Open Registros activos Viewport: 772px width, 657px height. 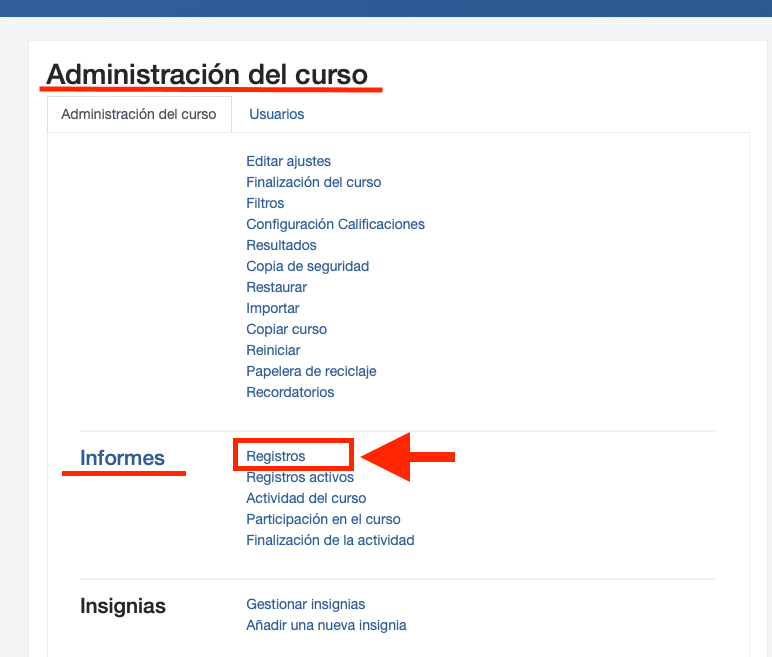coord(300,477)
